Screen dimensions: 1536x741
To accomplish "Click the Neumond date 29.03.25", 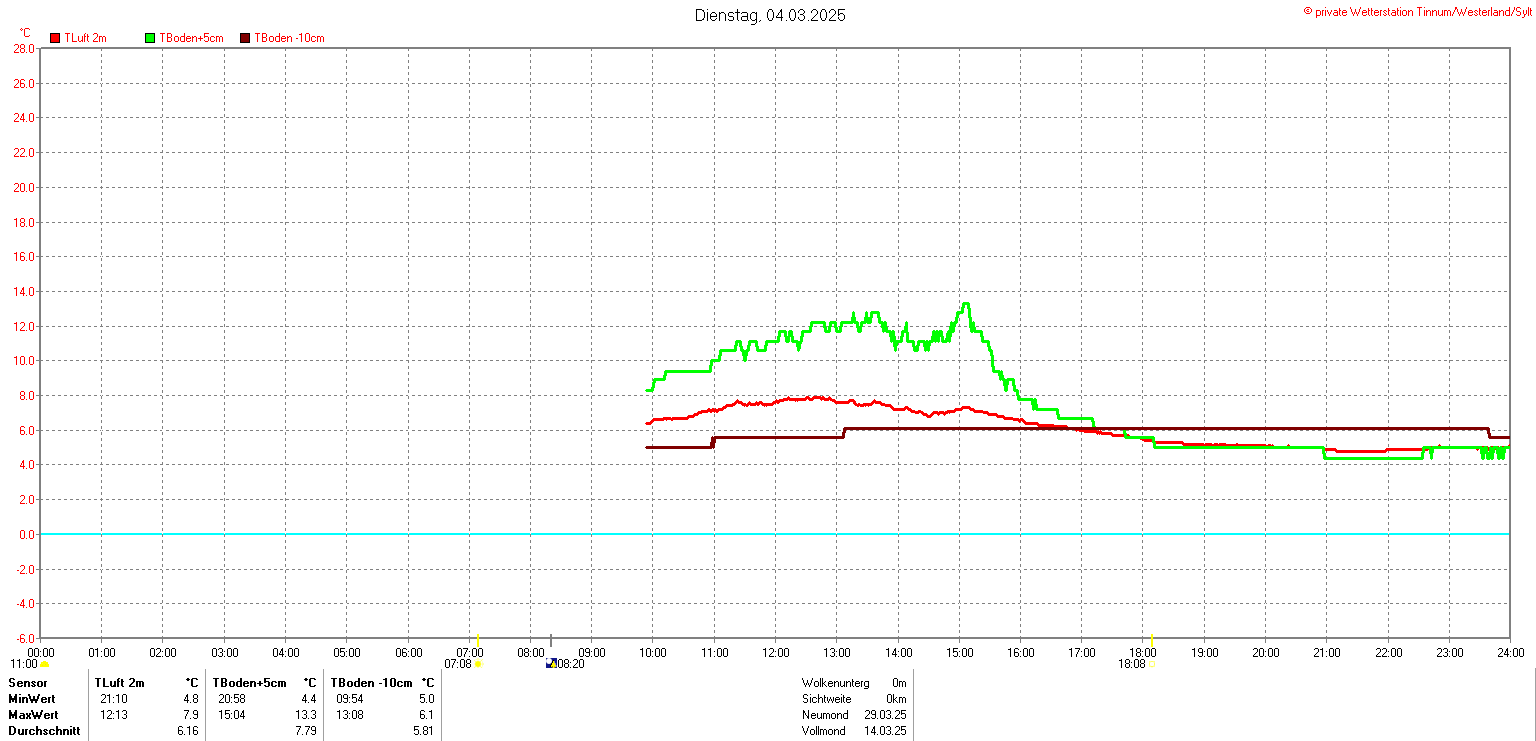I will coord(884,715).
